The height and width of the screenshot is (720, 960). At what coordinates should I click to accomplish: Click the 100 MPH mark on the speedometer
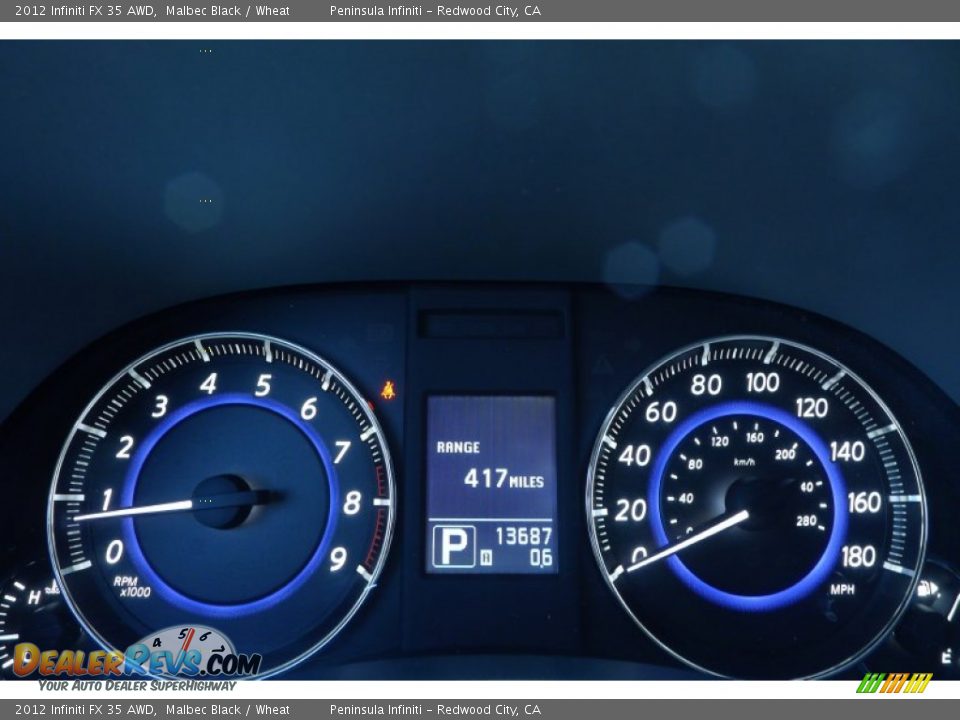[x=763, y=383]
